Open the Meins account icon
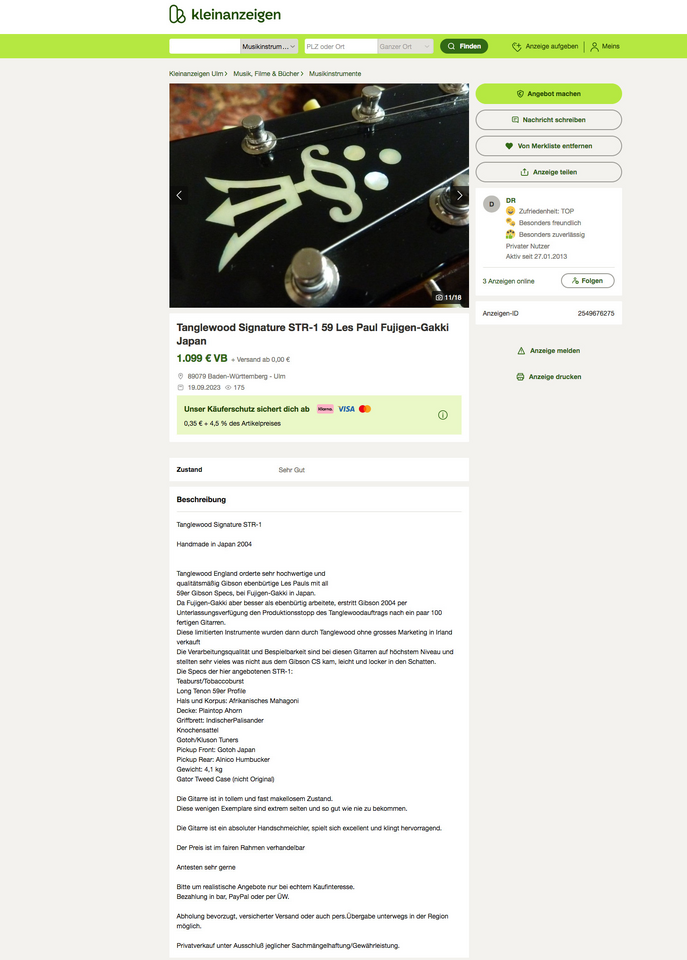 pyautogui.click(x=594, y=47)
